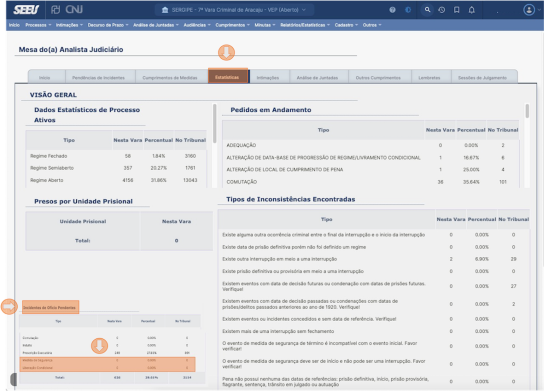
Task: Open the notifications bell icon
Action: (x=471, y=10)
